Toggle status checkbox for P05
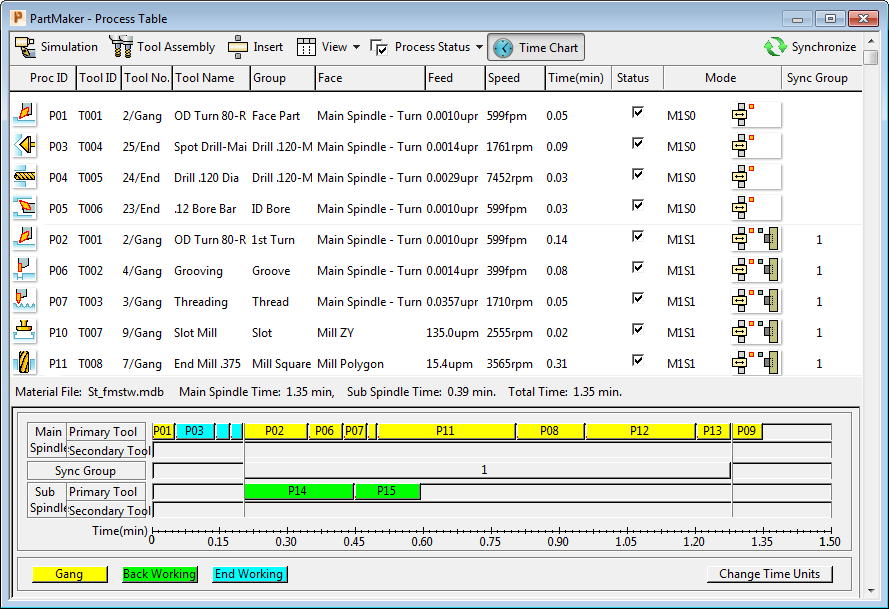Screen dimensions: 889x609 (638, 205)
